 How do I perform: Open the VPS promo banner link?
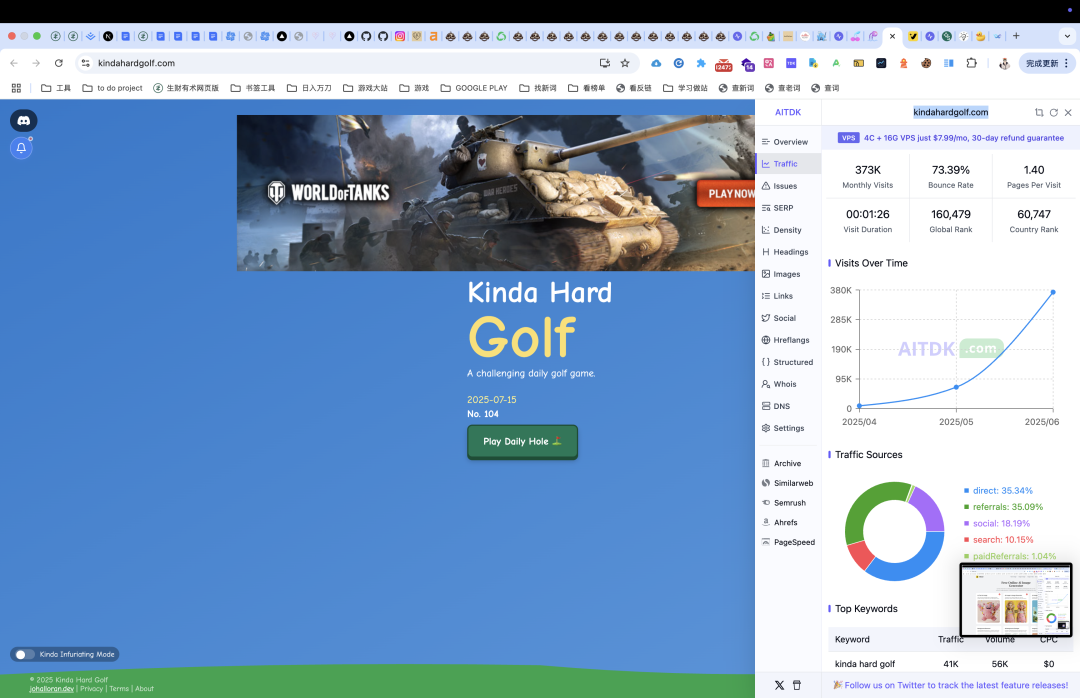[951, 138]
